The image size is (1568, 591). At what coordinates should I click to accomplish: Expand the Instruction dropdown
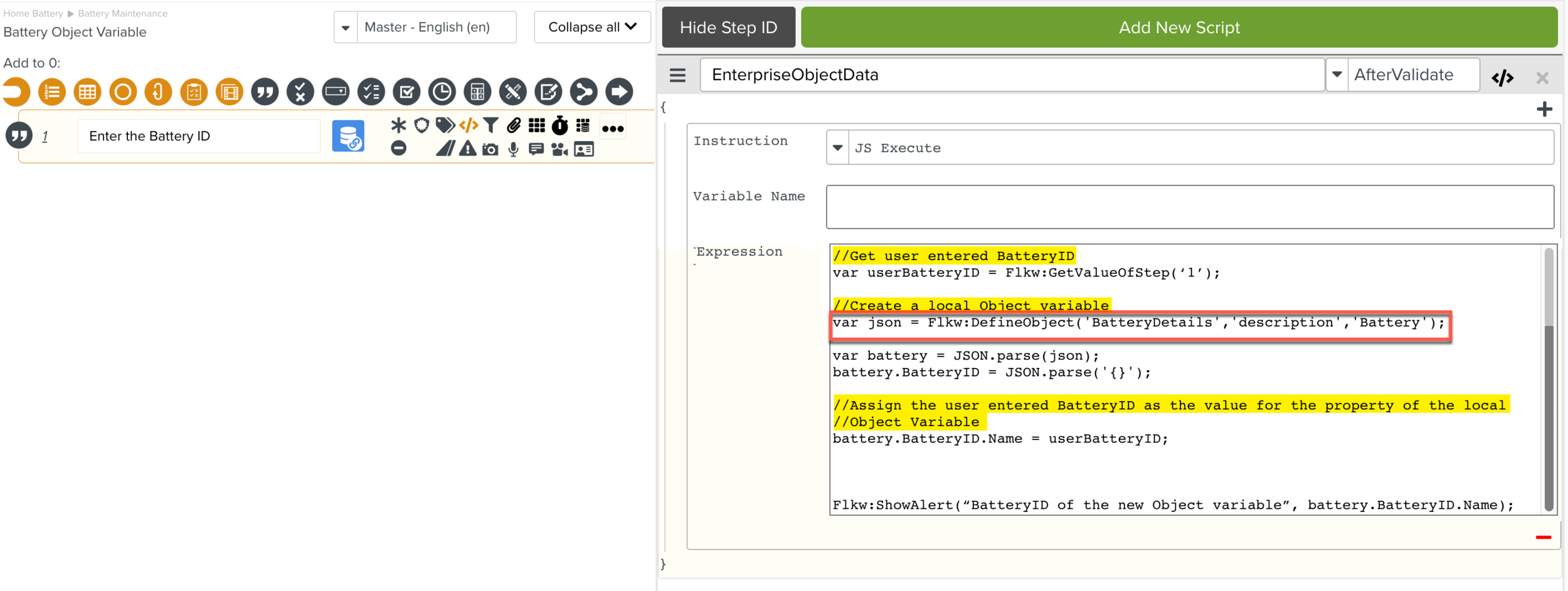pos(837,148)
